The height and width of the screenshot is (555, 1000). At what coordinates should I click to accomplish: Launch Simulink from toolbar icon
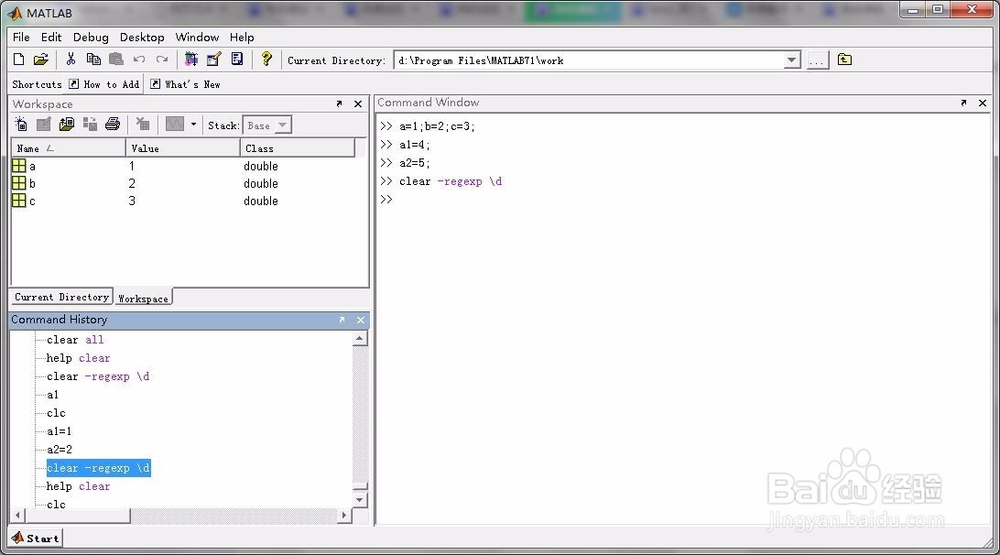[191, 59]
